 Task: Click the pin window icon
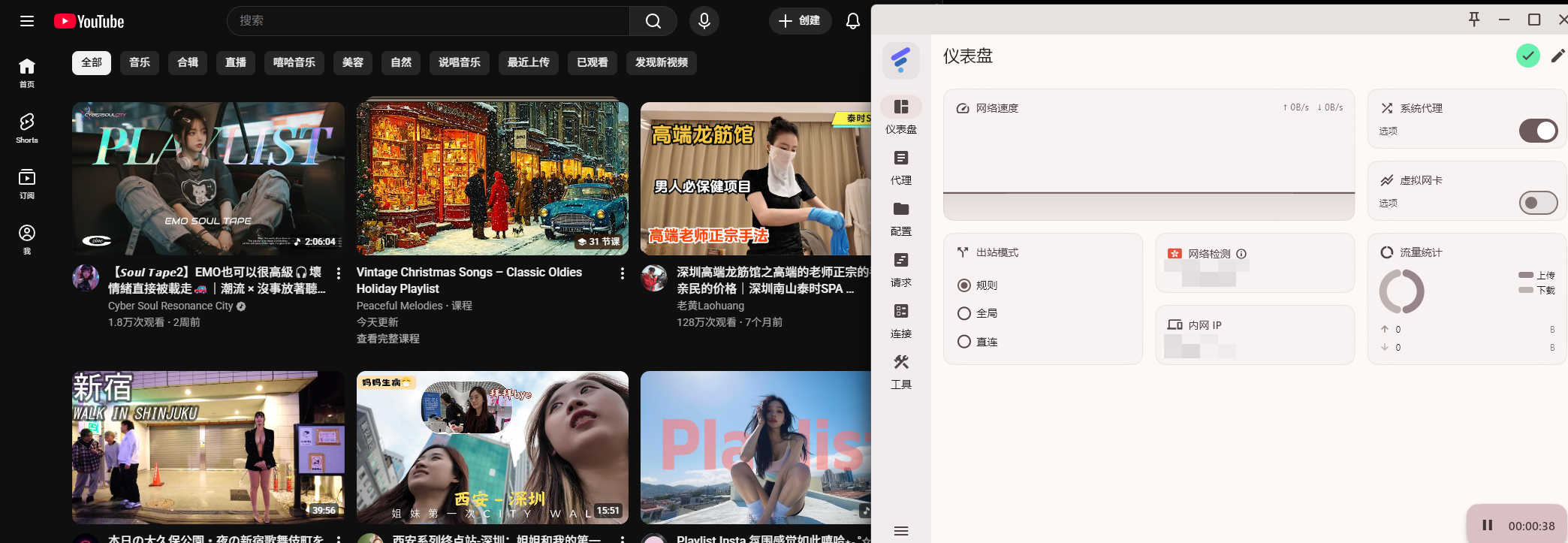tap(1474, 20)
